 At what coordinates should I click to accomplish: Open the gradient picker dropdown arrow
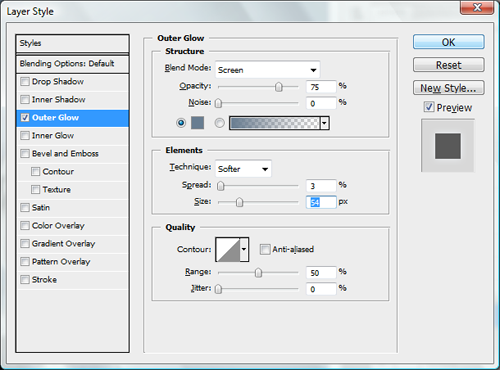324,123
